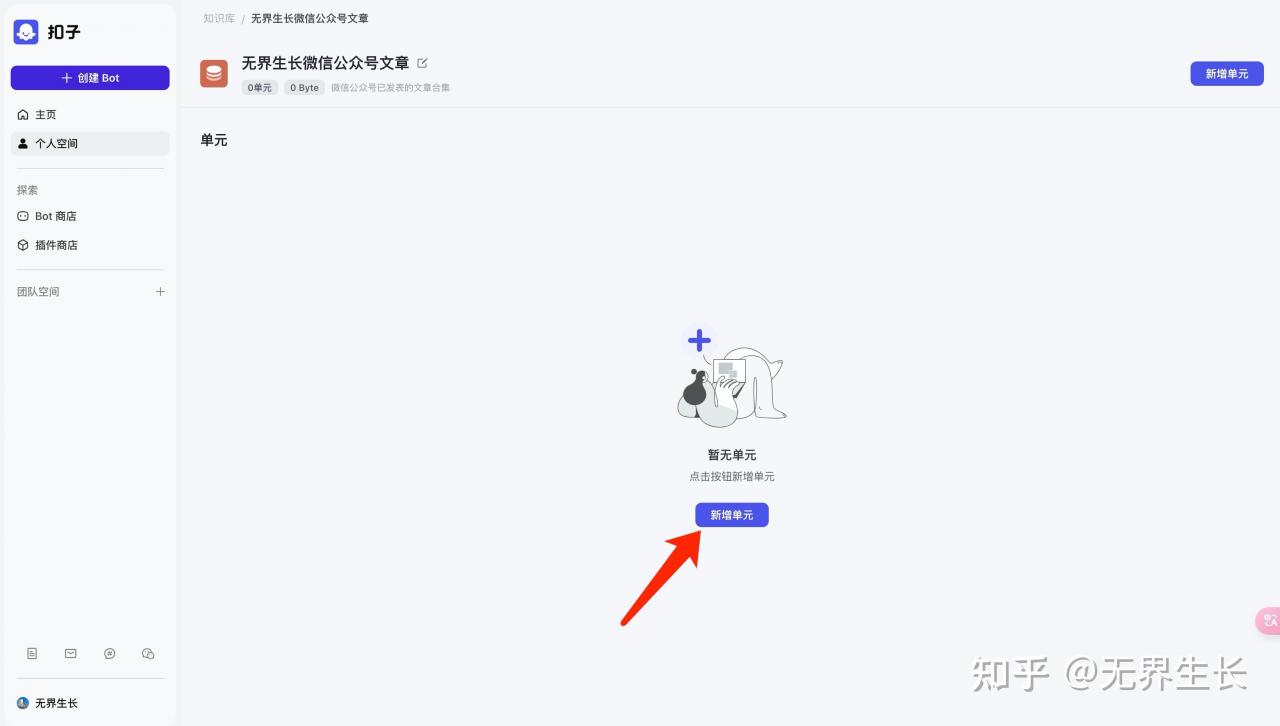
Task: Click the orange knowledge base database icon
Action: pyautogui.click(x=214, y=74)
